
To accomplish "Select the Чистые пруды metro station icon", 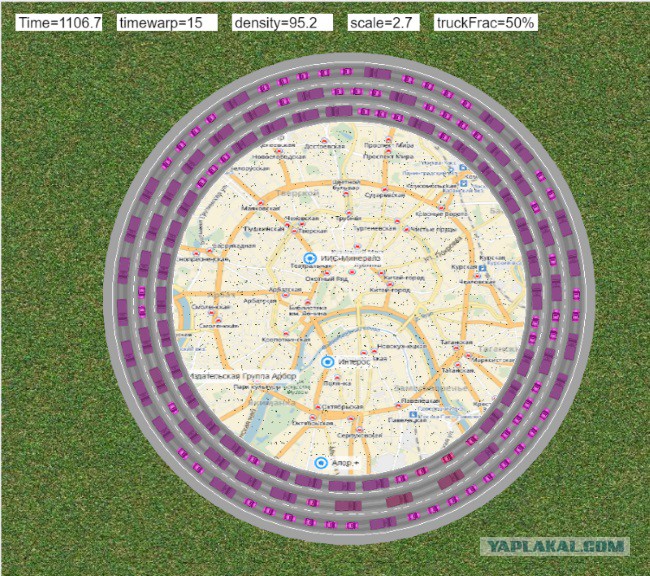I will point(406,229).
